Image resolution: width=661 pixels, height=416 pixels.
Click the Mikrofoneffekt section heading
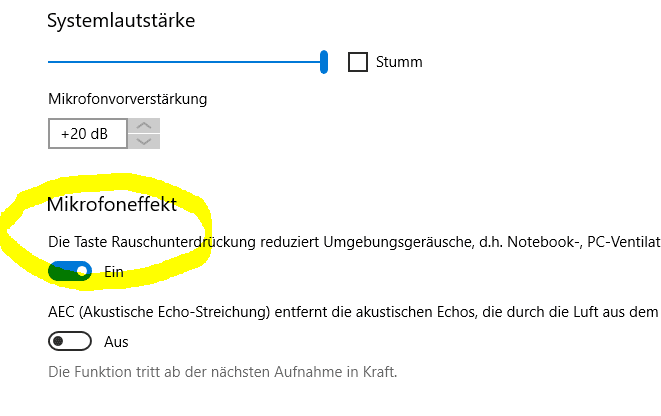112,204
